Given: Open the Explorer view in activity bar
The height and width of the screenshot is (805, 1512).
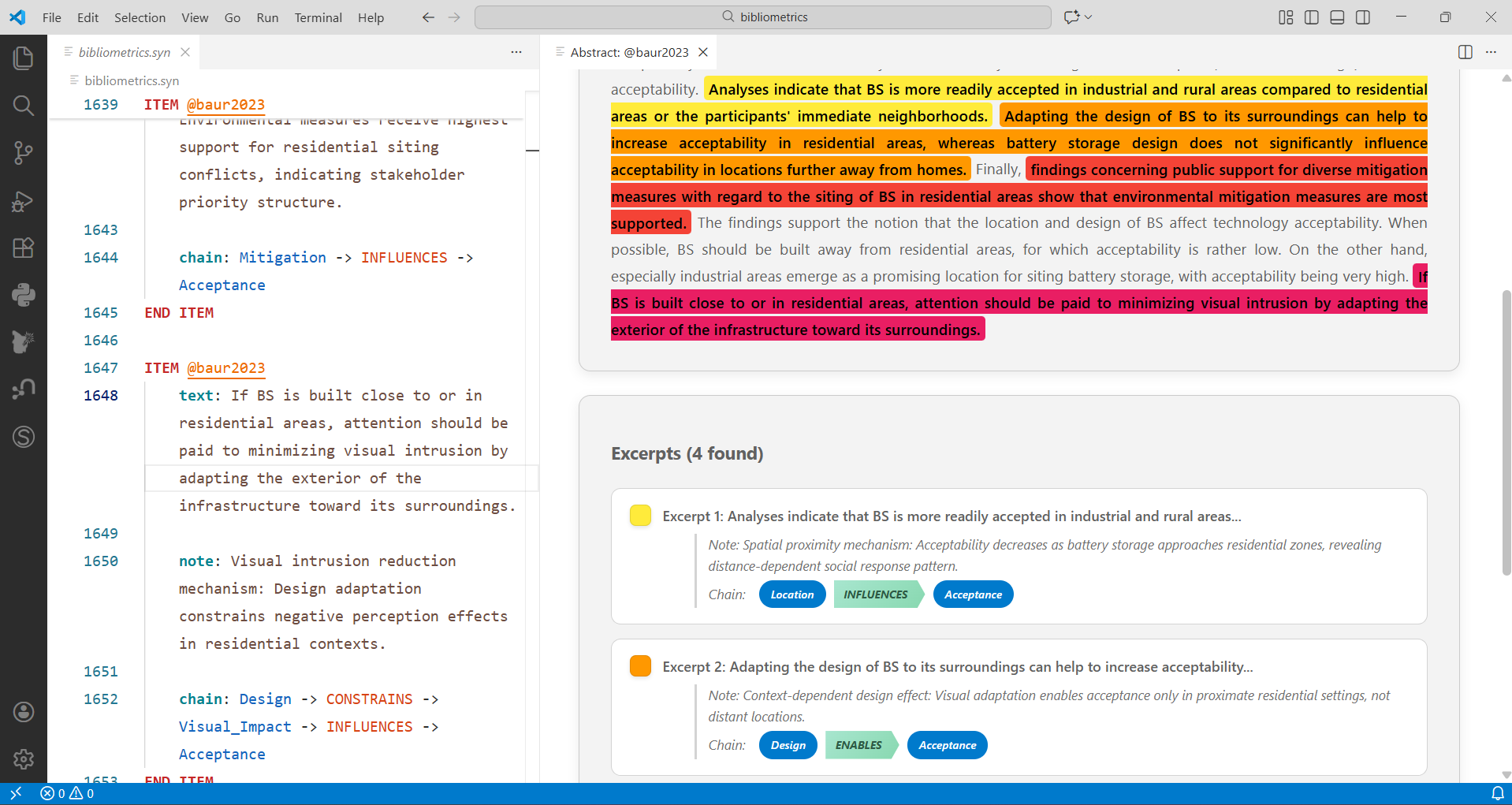Looking at the screenshot, I should click(x=24, y=58).
